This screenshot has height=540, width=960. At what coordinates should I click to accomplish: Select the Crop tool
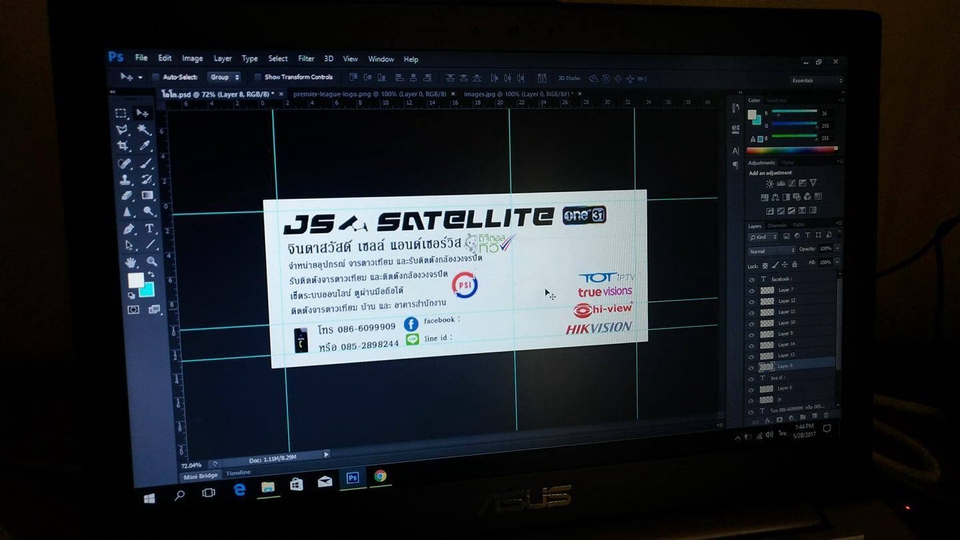(x=123, y=146)
